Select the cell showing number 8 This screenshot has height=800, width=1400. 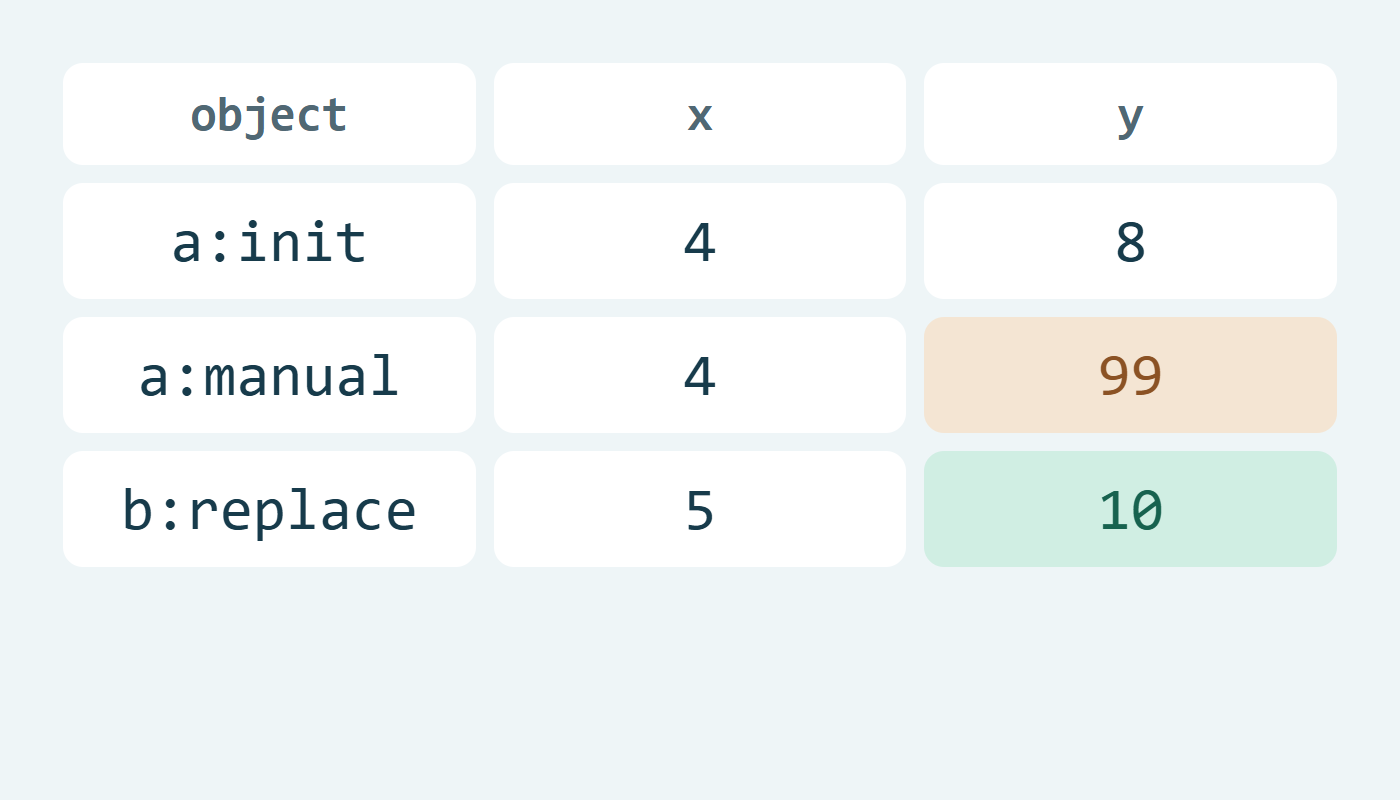pos(1130,241)
